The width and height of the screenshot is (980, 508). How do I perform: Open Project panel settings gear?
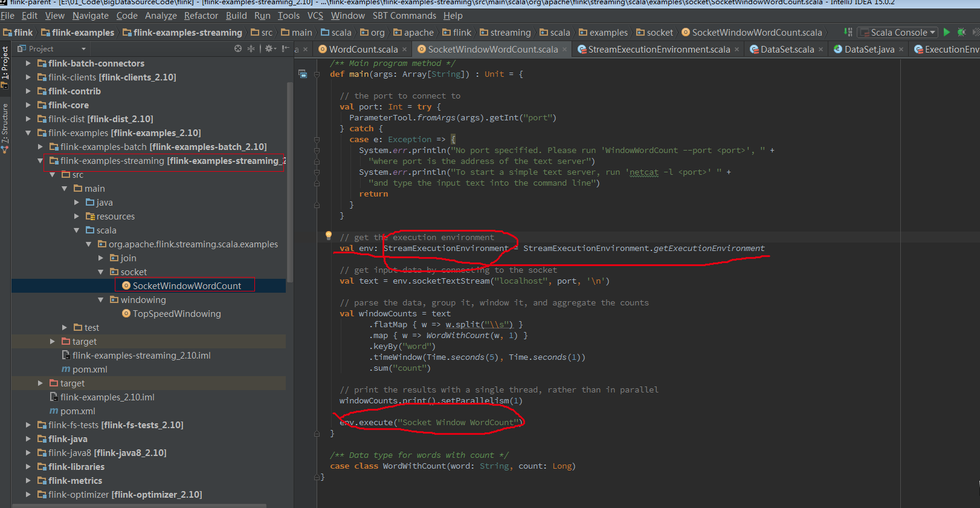(269, 48)
